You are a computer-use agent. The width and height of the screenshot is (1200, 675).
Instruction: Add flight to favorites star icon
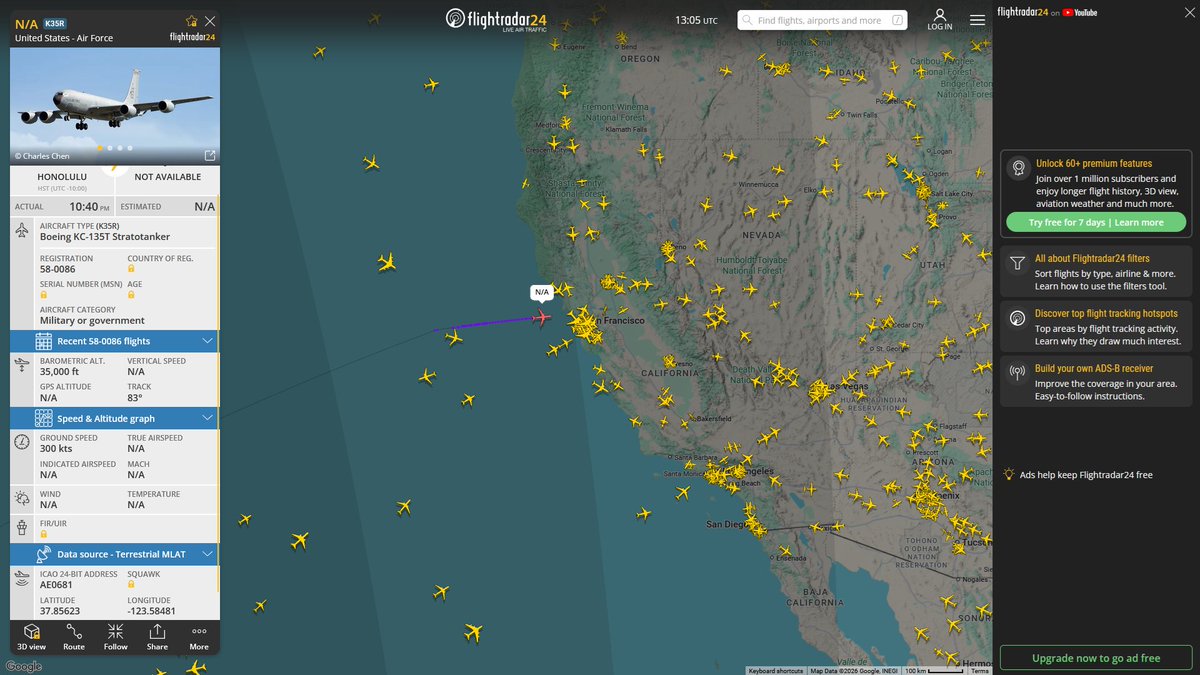192,21
